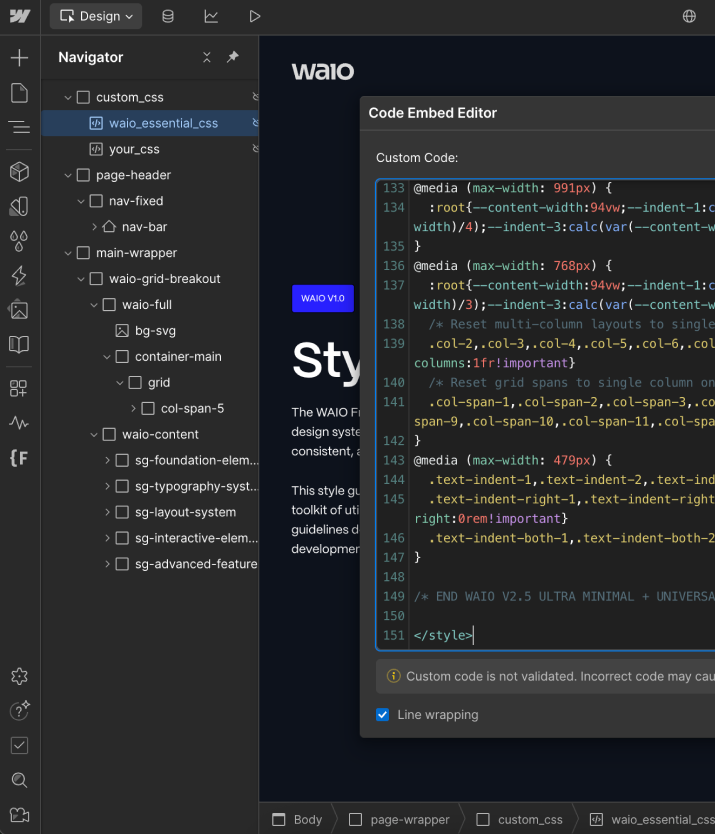715x834 pixels.
Task: Click waio_essential_css in the breadcrumb bar
Action: pos(651,820)
